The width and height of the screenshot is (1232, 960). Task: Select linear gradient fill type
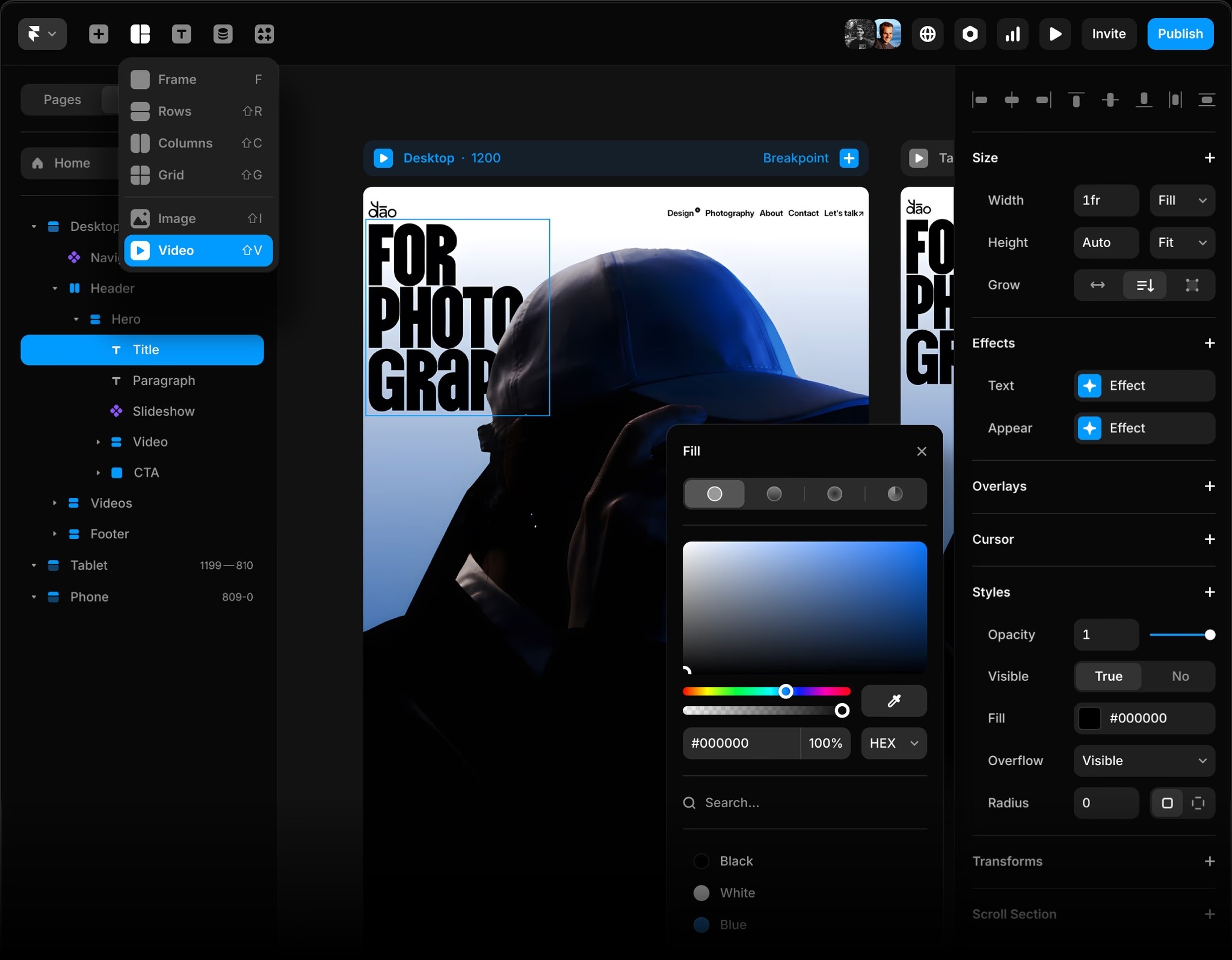774,494
